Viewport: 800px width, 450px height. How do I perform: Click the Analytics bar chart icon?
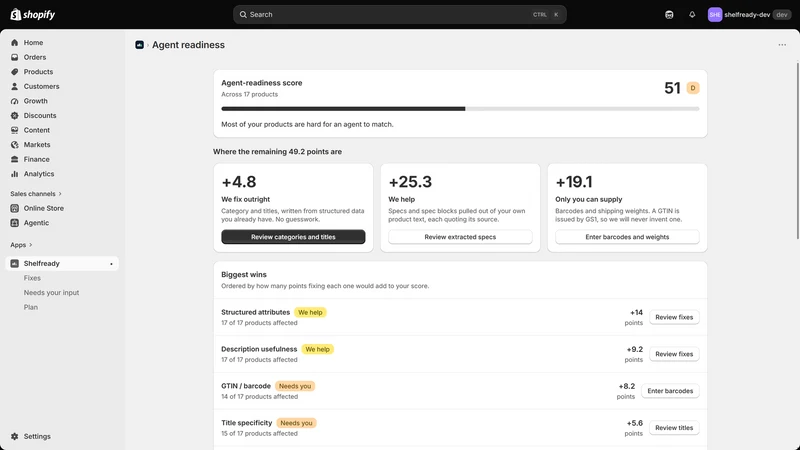pos(15,174)
